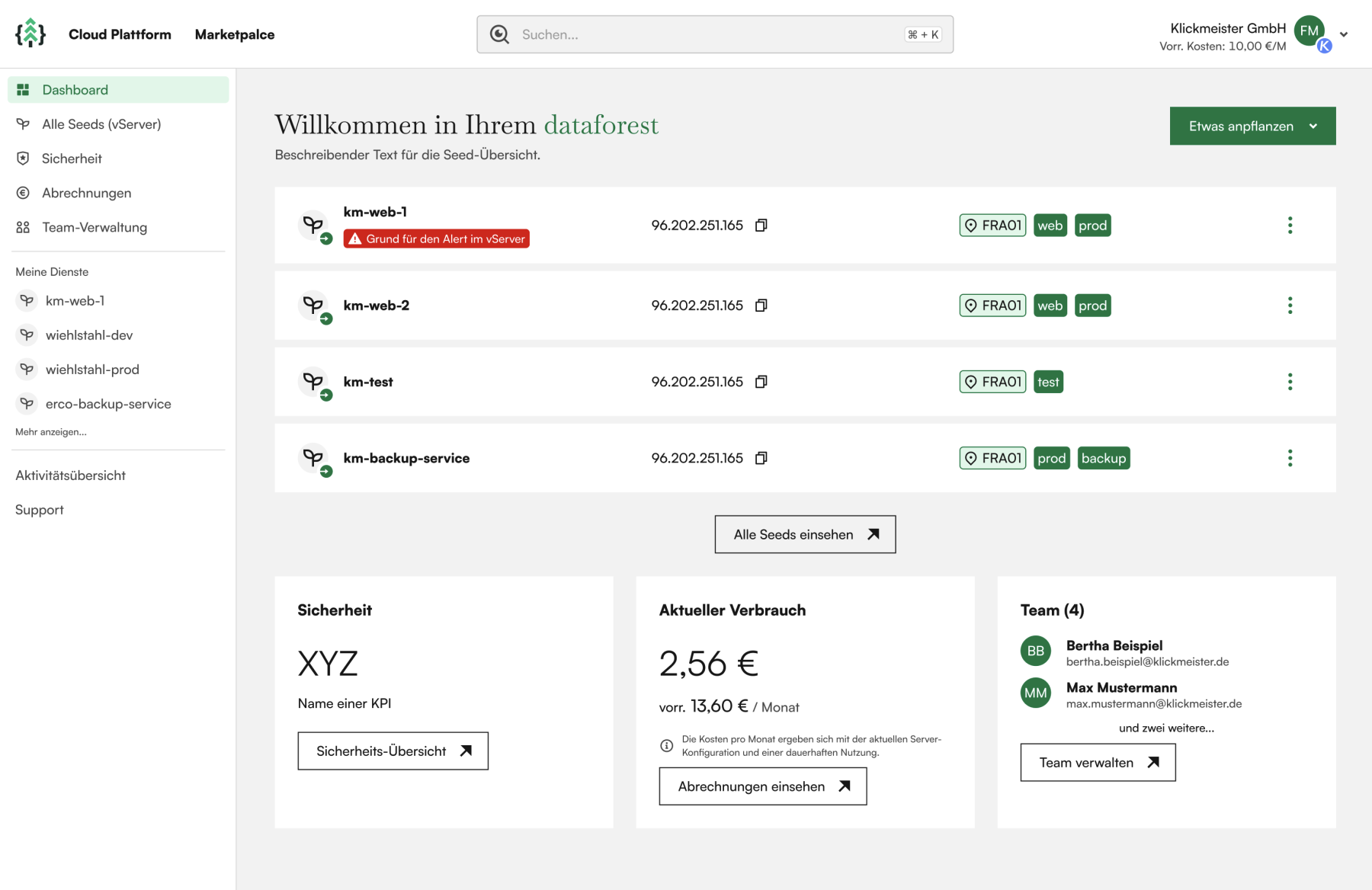1372x890 pixels.
Task: Focus the 'Suchen...' search field
Action: [x=709, y=34]
